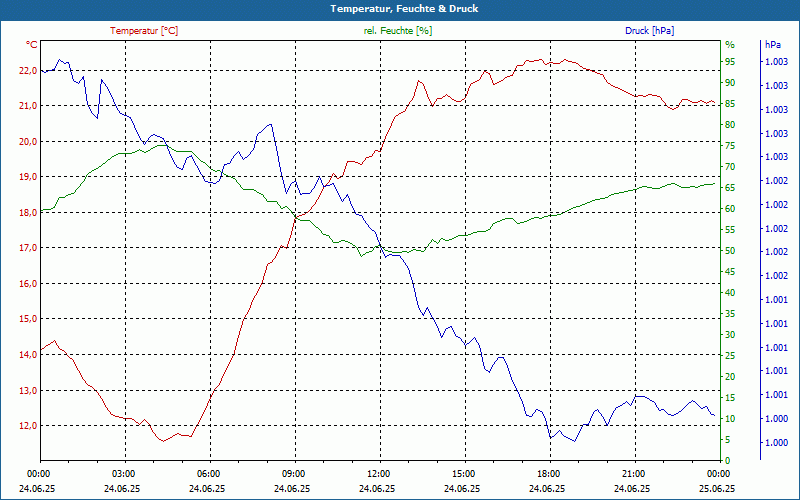
Task: Click the 06:00 time axis label
Action: pyautogui.click(x=208, y=474)
